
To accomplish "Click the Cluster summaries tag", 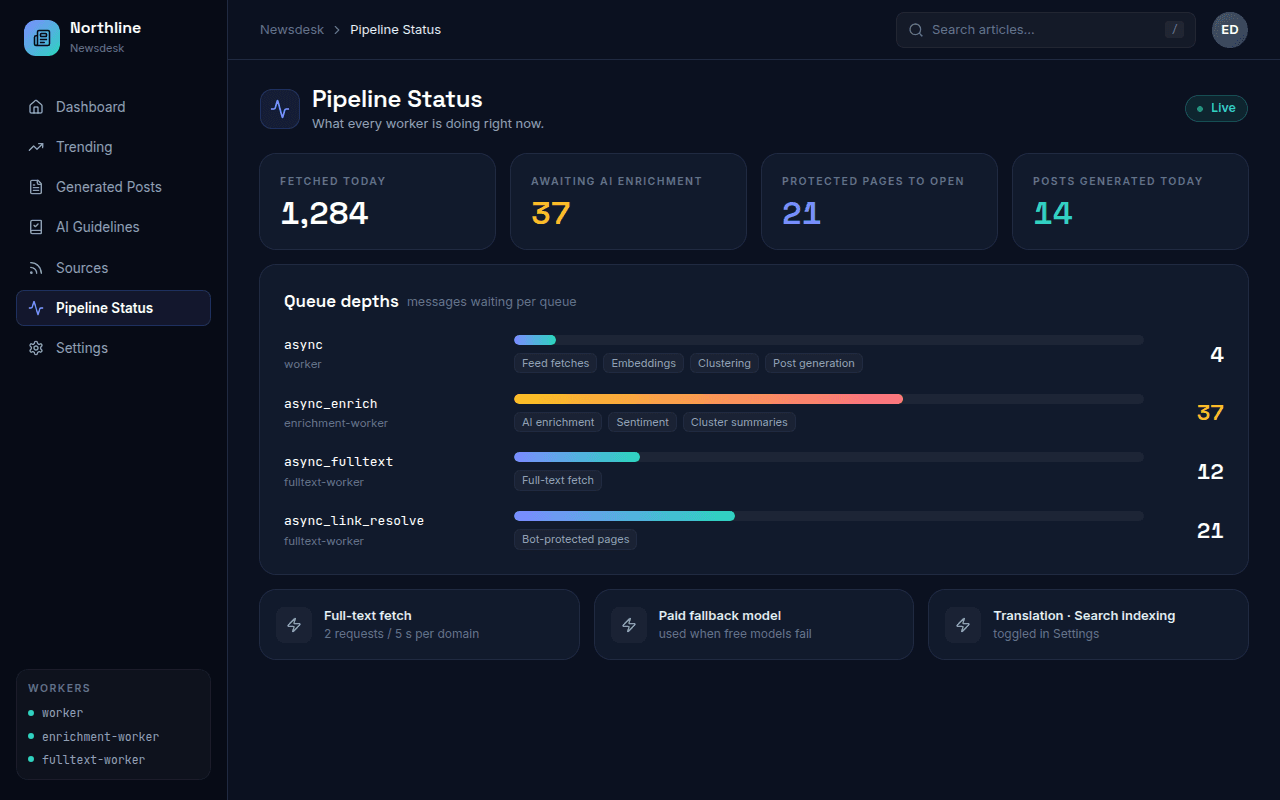I will (x=739, y=422).
